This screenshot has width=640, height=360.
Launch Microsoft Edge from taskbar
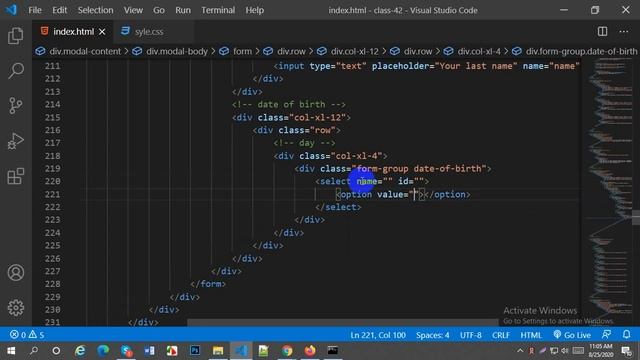(103, 351)
